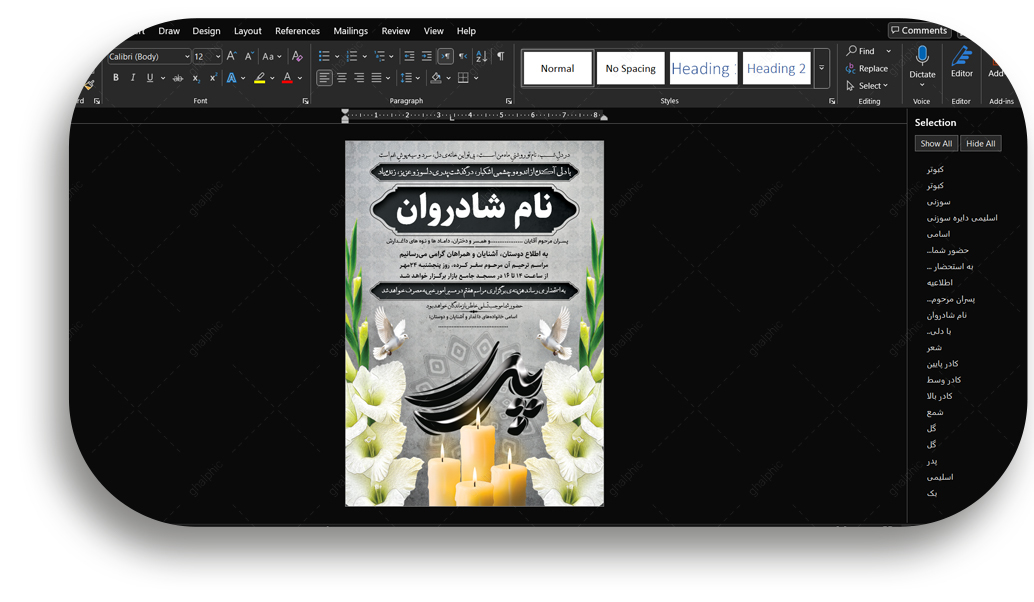
Task: Open the font size 12 dropdown
Action: (218, 57)
